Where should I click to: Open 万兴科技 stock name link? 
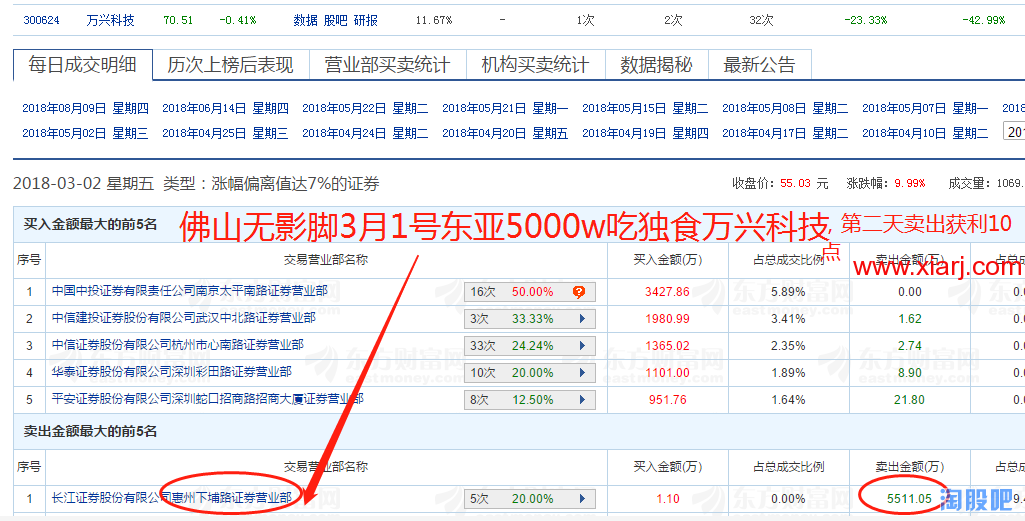(x=110, y=20)
